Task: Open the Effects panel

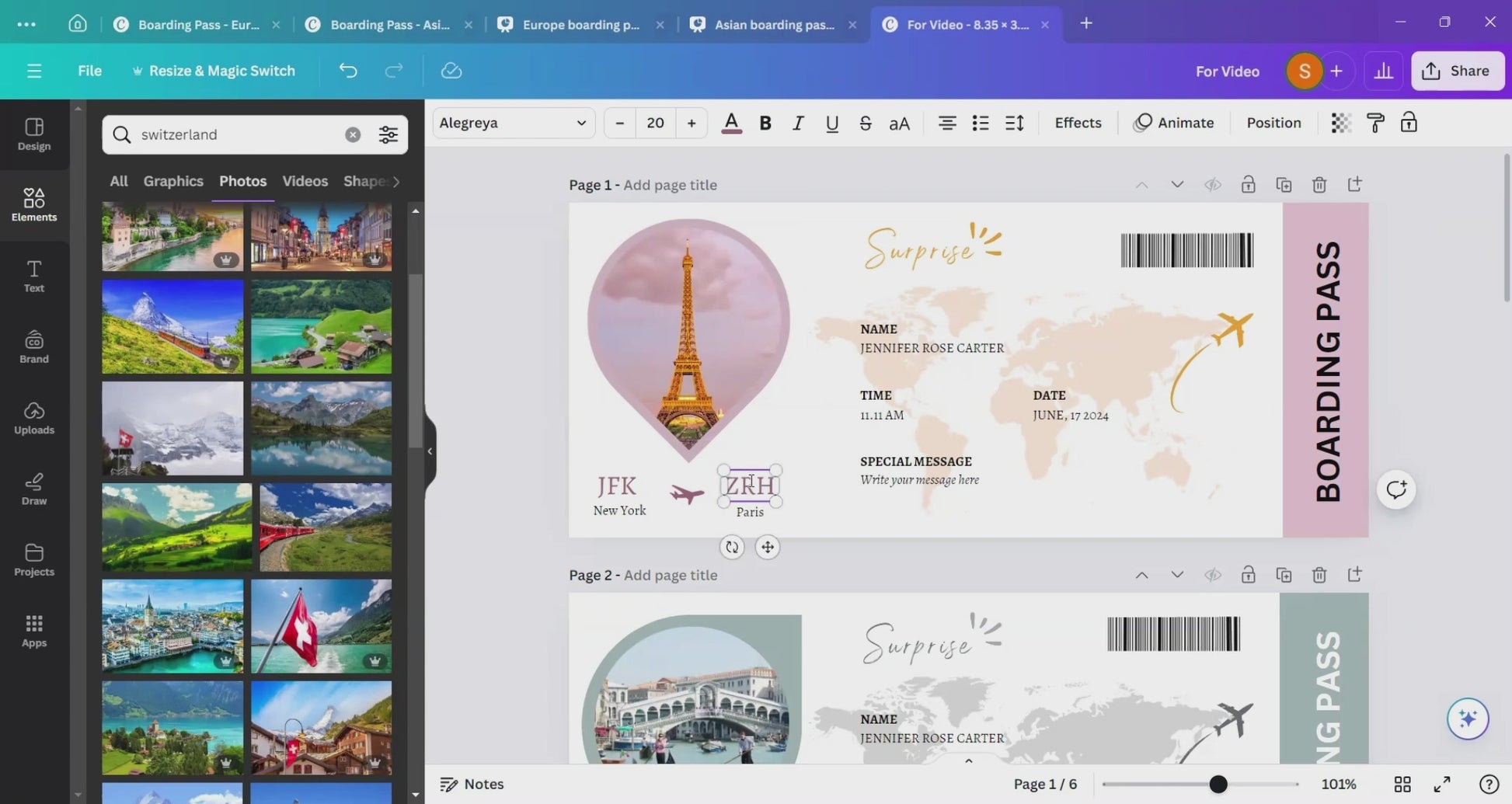Action: (1078, 123)
